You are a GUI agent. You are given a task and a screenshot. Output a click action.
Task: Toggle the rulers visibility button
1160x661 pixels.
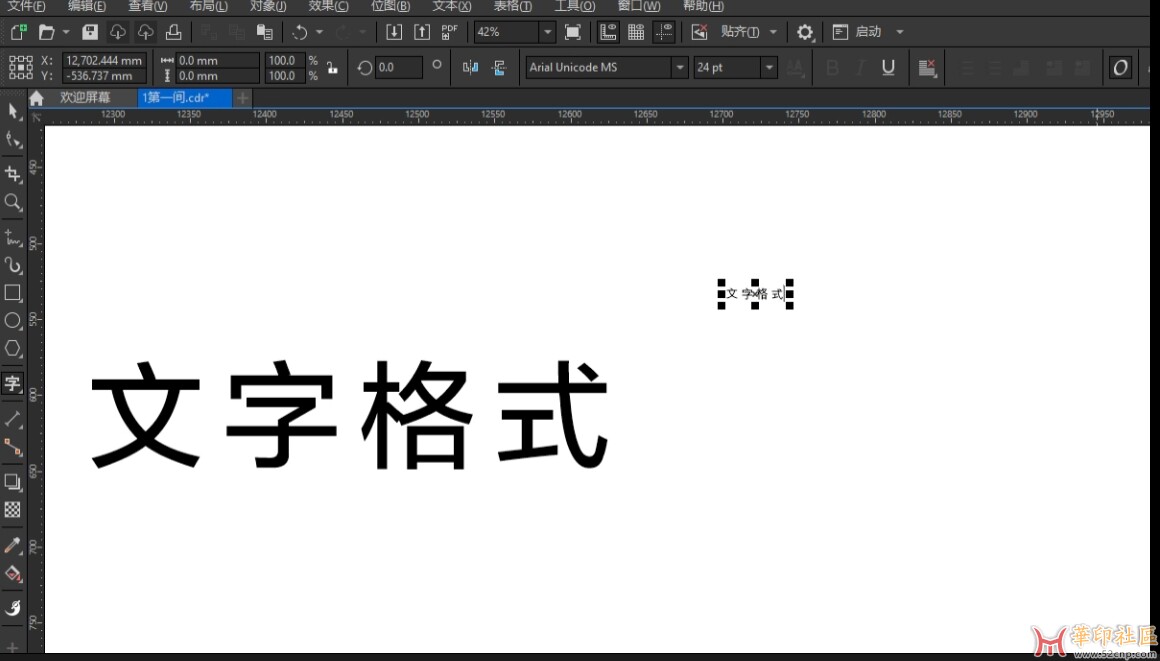607,31
